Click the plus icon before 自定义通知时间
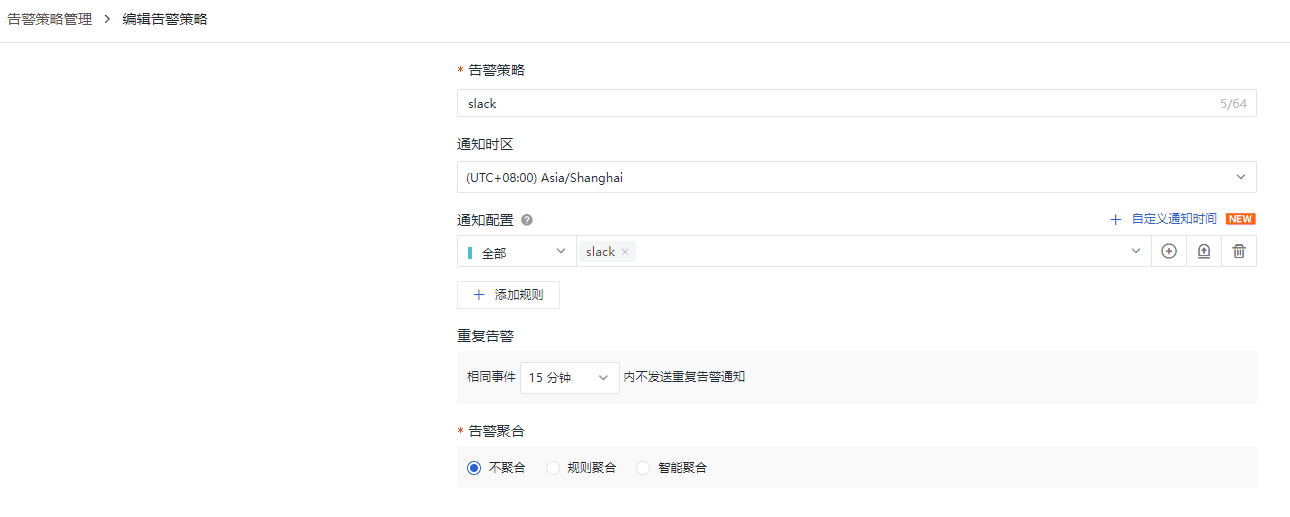 [1116, 219]
